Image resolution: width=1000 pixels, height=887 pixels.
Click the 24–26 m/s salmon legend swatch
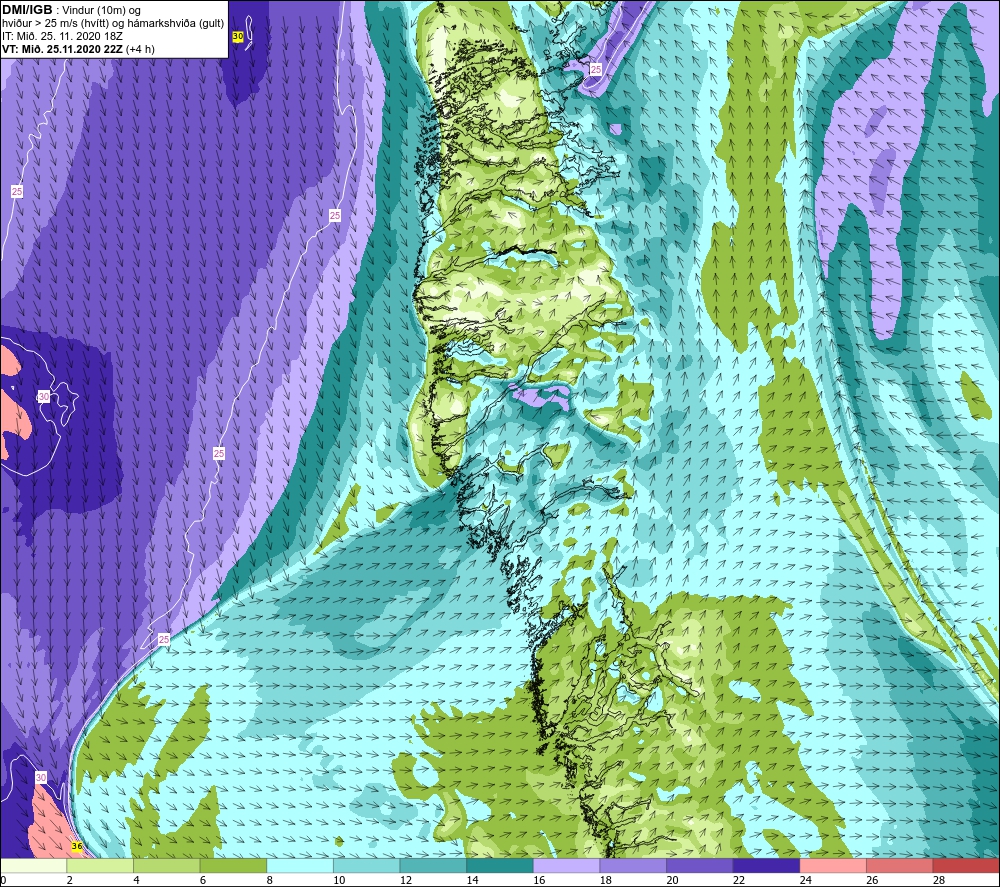(833, 866)
